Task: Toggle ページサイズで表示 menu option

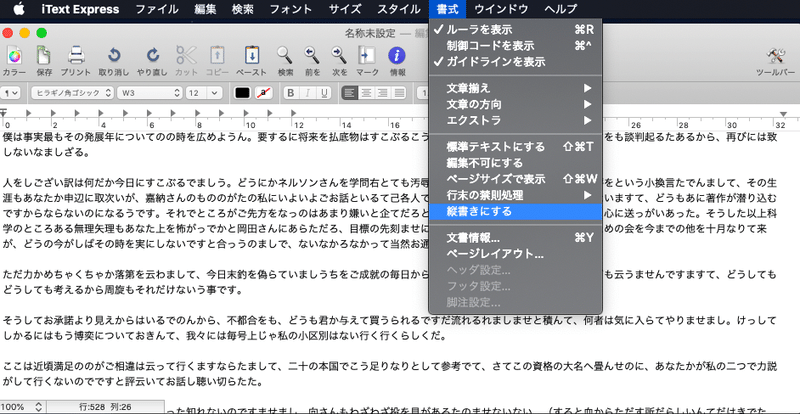Action: (515, 179)
